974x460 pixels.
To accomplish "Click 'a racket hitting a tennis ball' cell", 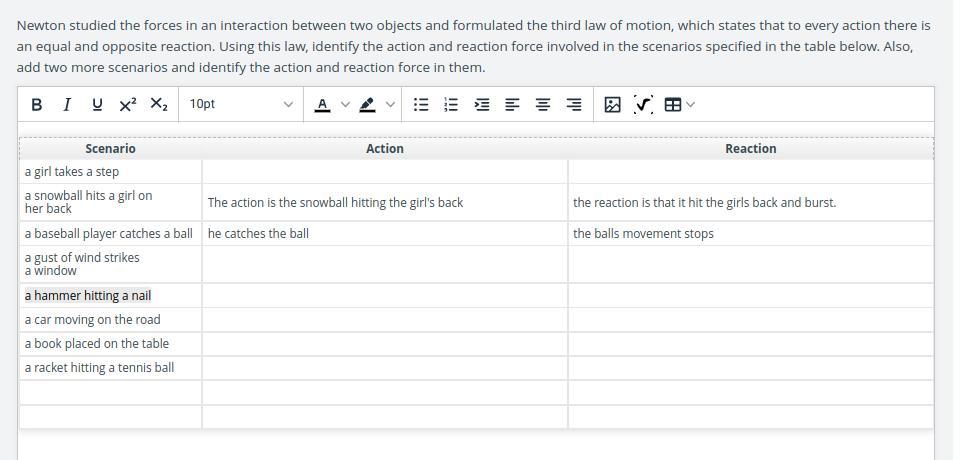I will (110, 368).
